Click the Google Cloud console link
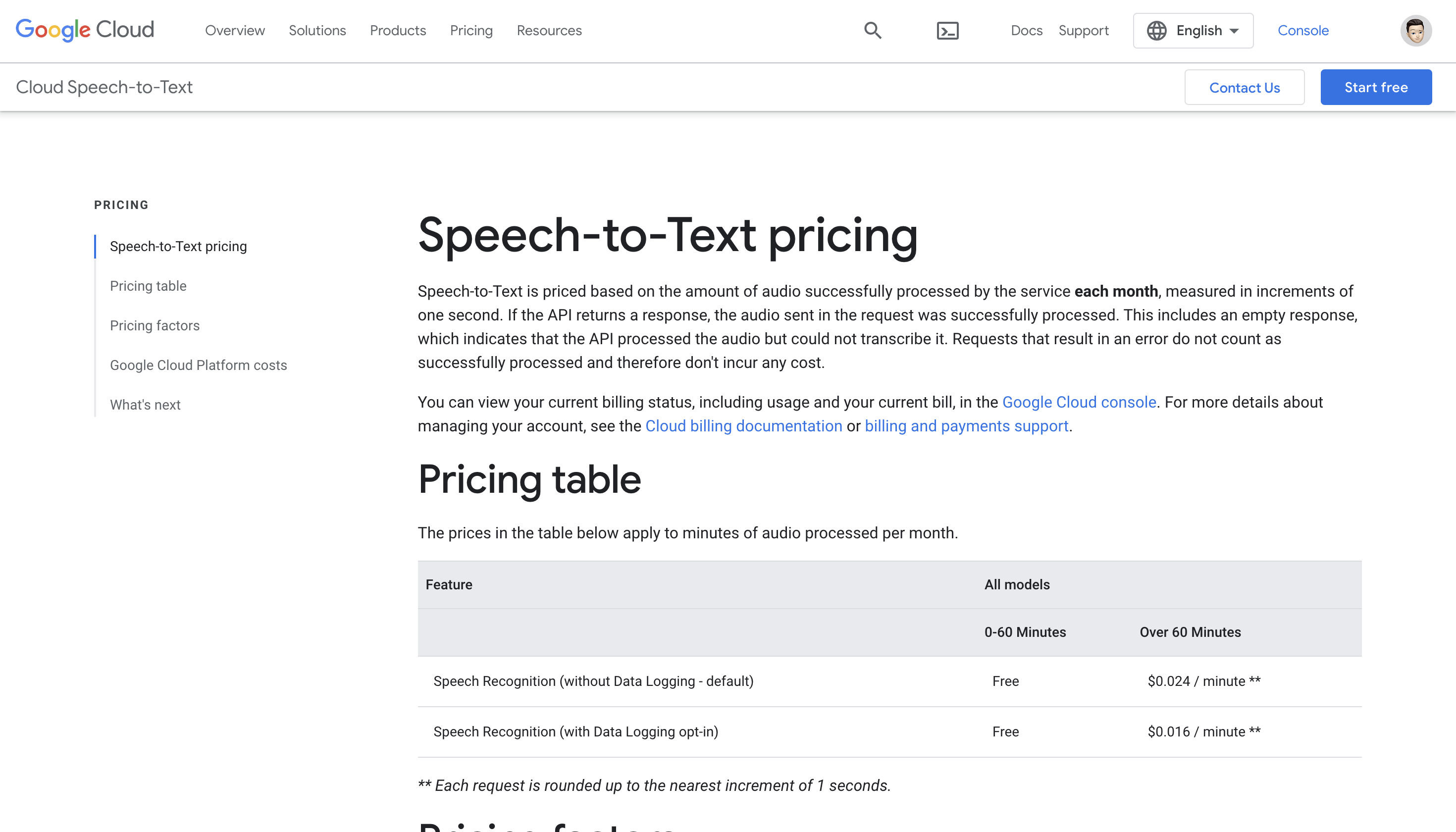The width and height of the screenshot is (1456, 832). click(x=1079, y=402)
